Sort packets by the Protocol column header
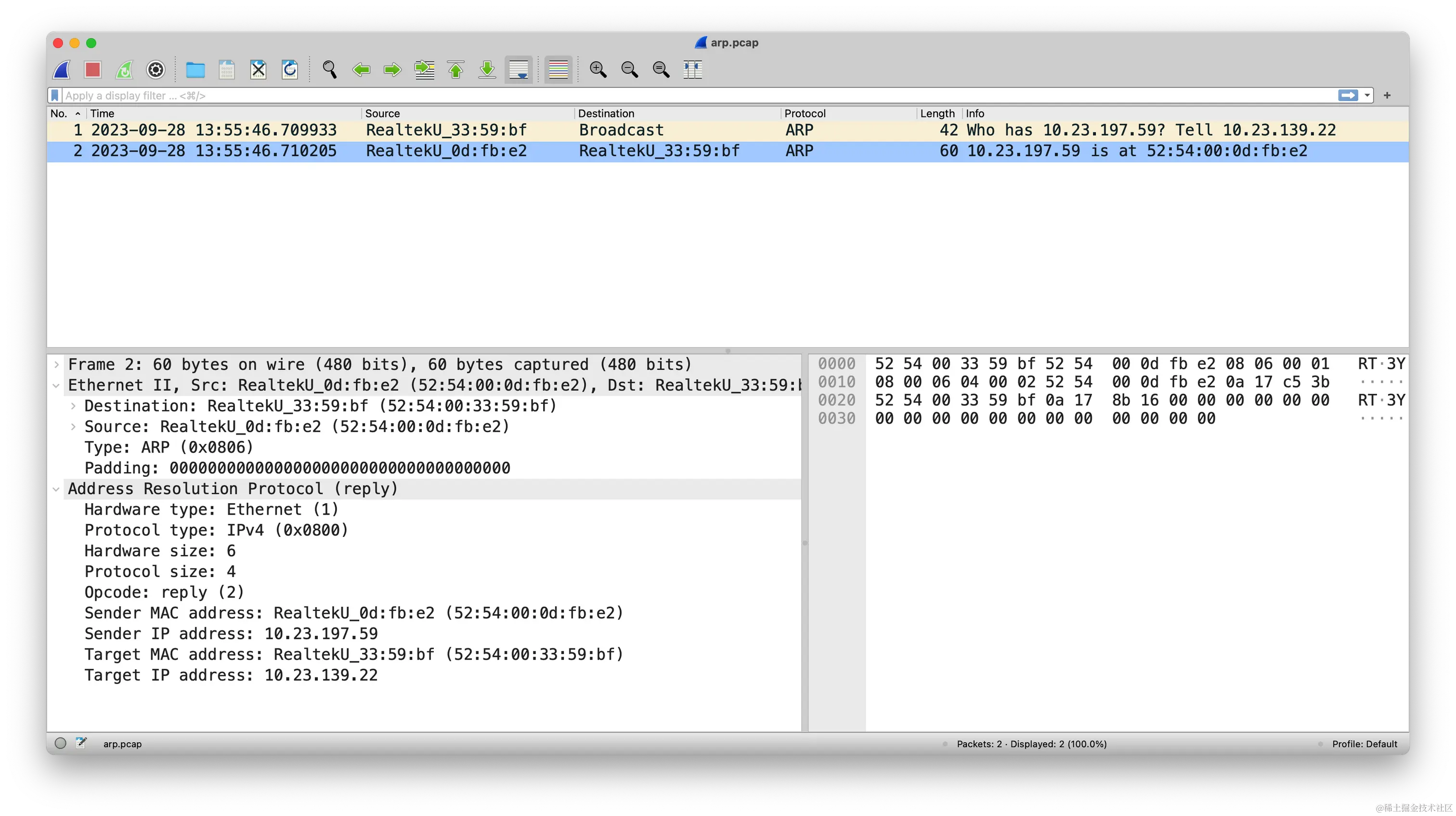 804,114
